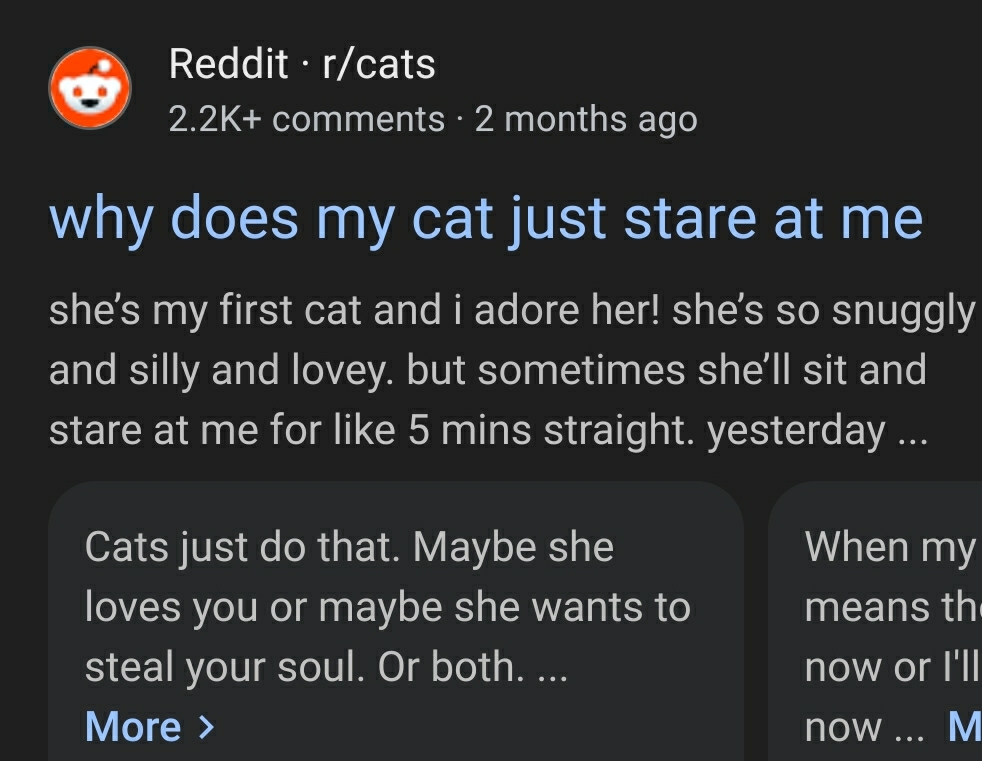Screen dimensions: 982x761
Task: Click the 'r/cats' subreddit name
Action: tap(378, 65)
